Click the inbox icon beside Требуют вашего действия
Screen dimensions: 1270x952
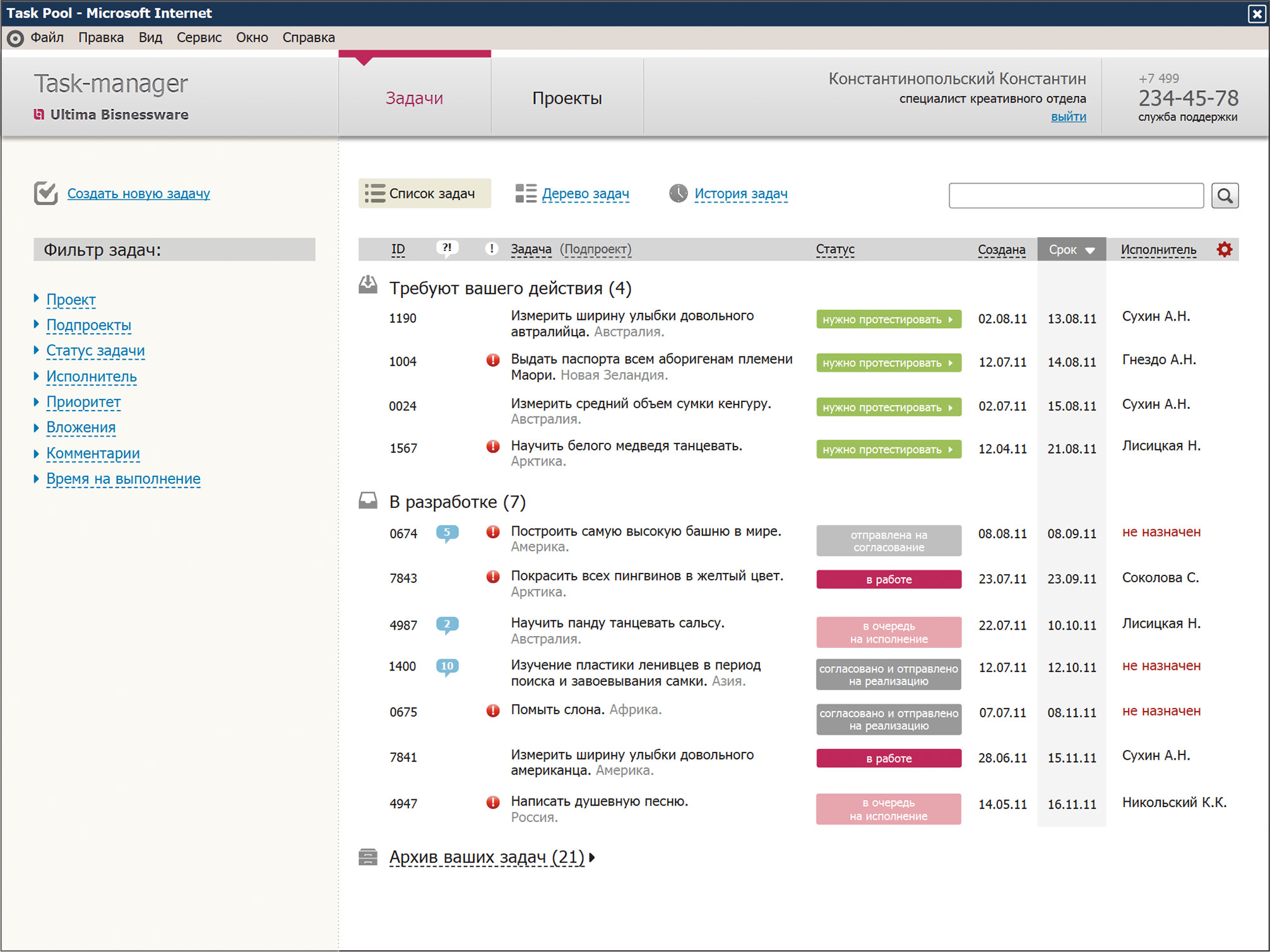368,286
